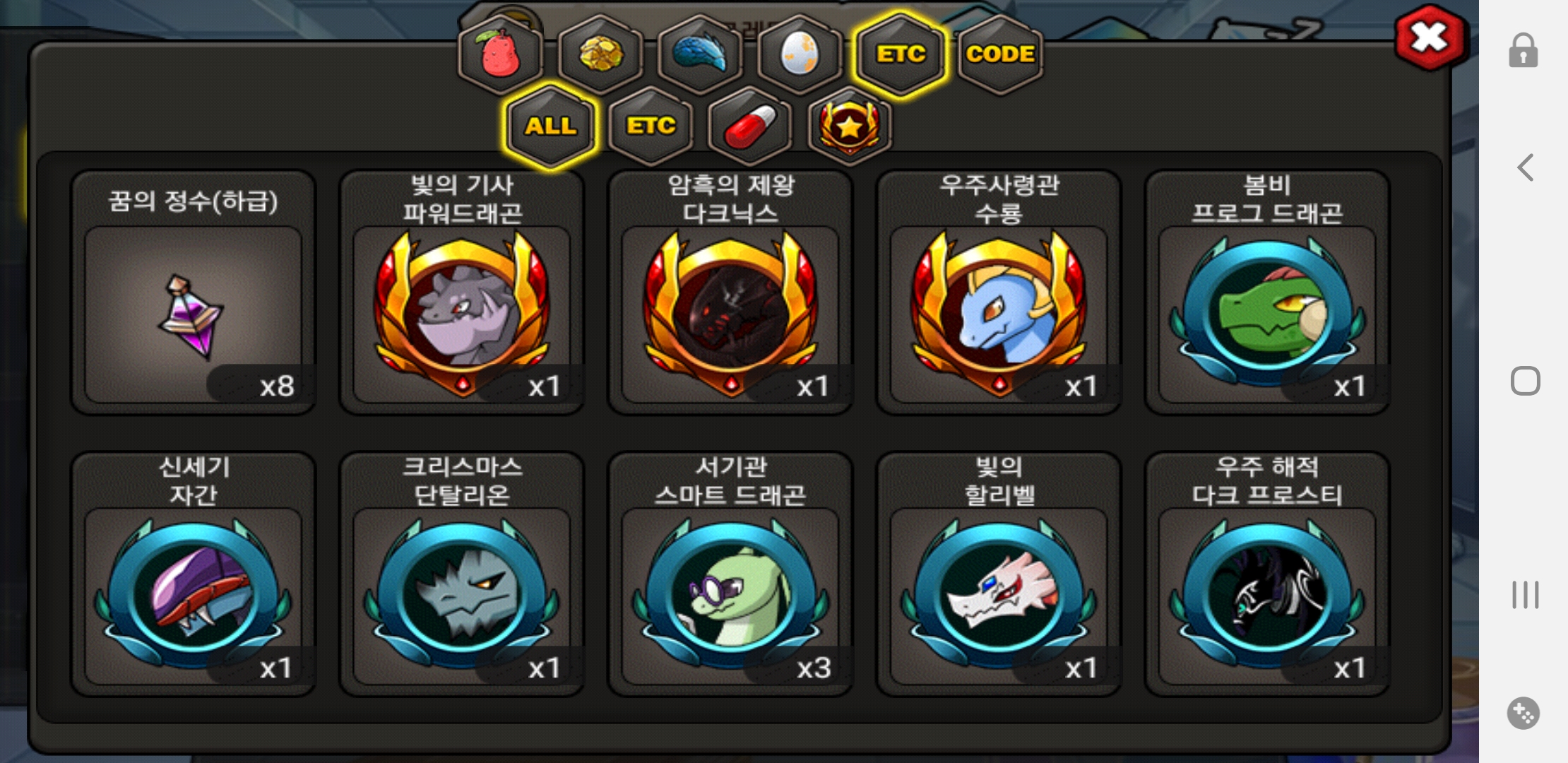The height and width of the screenshot is (763, 1568).
Task: Tap the lock icon in side bar
Action: click(x=1524, y=51)
